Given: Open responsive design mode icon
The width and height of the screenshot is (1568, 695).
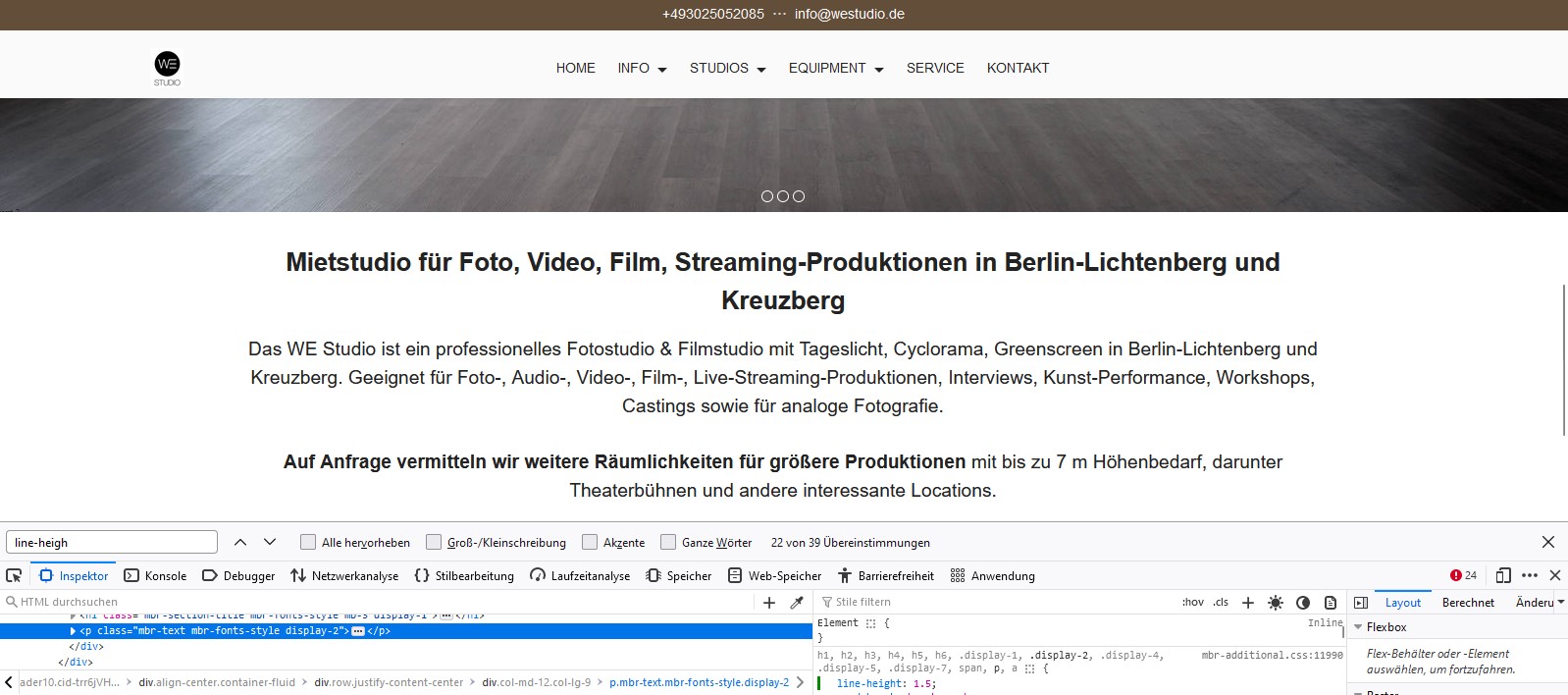Looking at the screenshot, I should point(1502,576).
